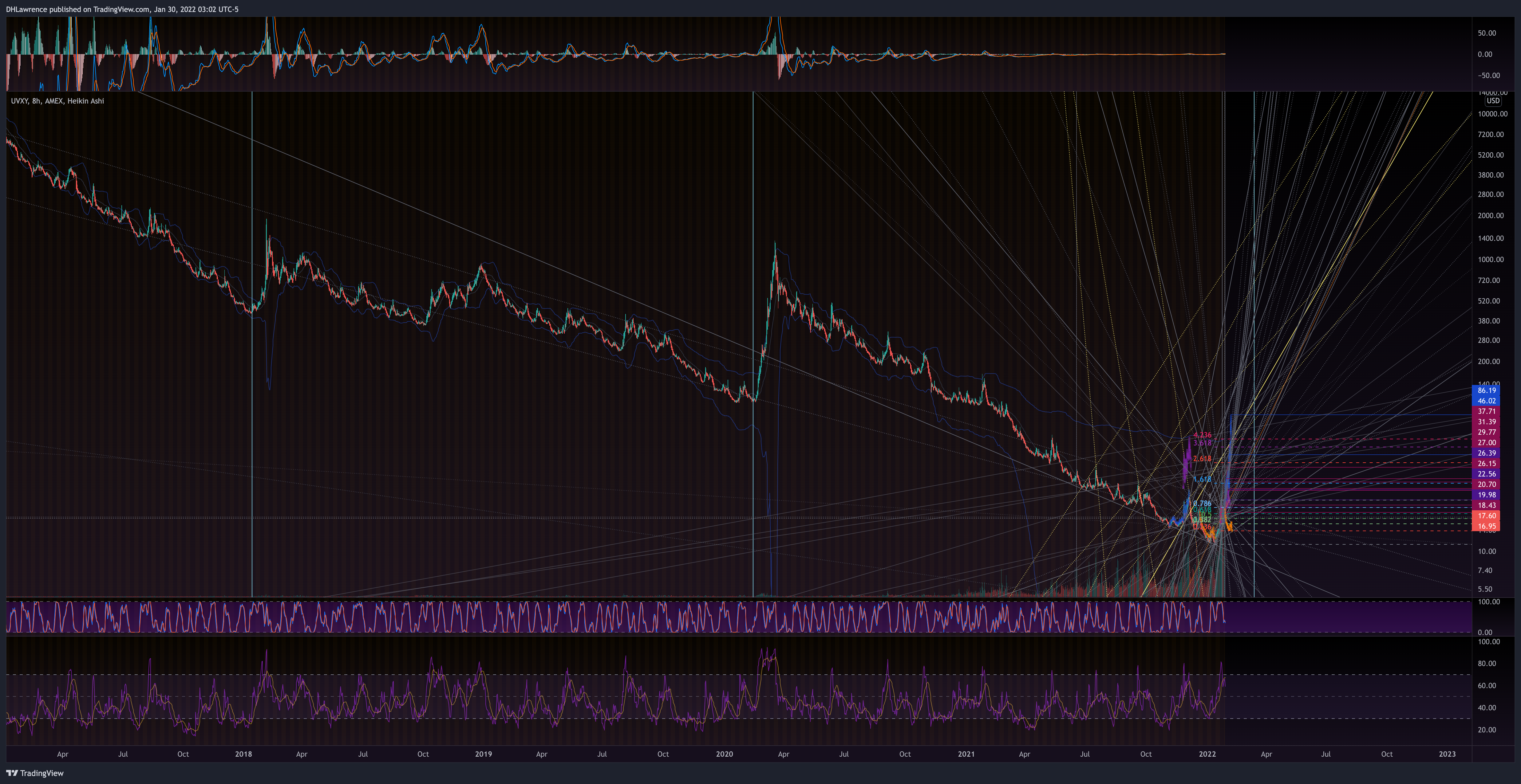Click the 2019 label on time axis
The image size is (1521, 784).
pos(484,755)
